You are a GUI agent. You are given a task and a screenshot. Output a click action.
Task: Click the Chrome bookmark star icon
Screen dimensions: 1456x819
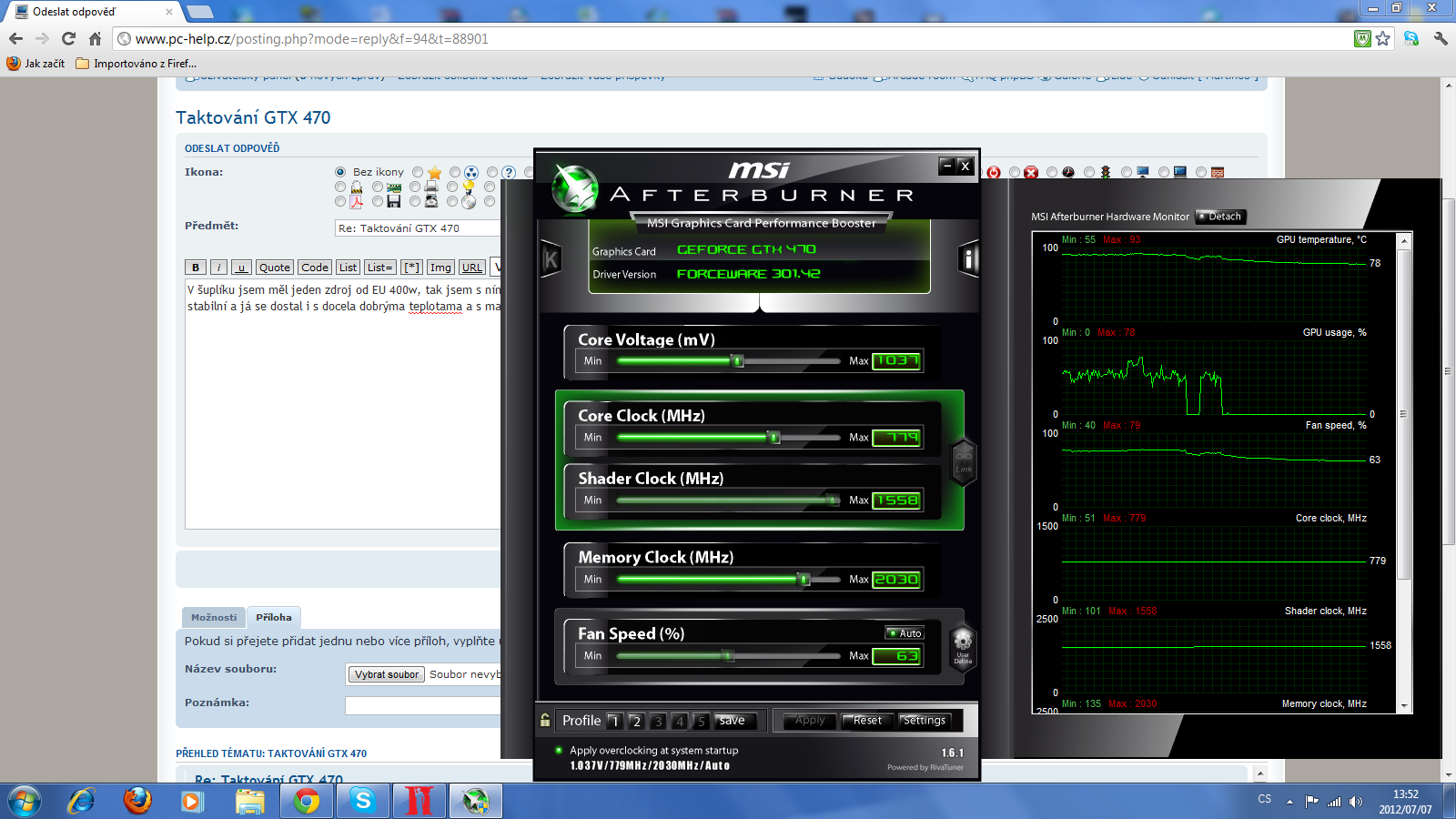tap(1383, 39)
